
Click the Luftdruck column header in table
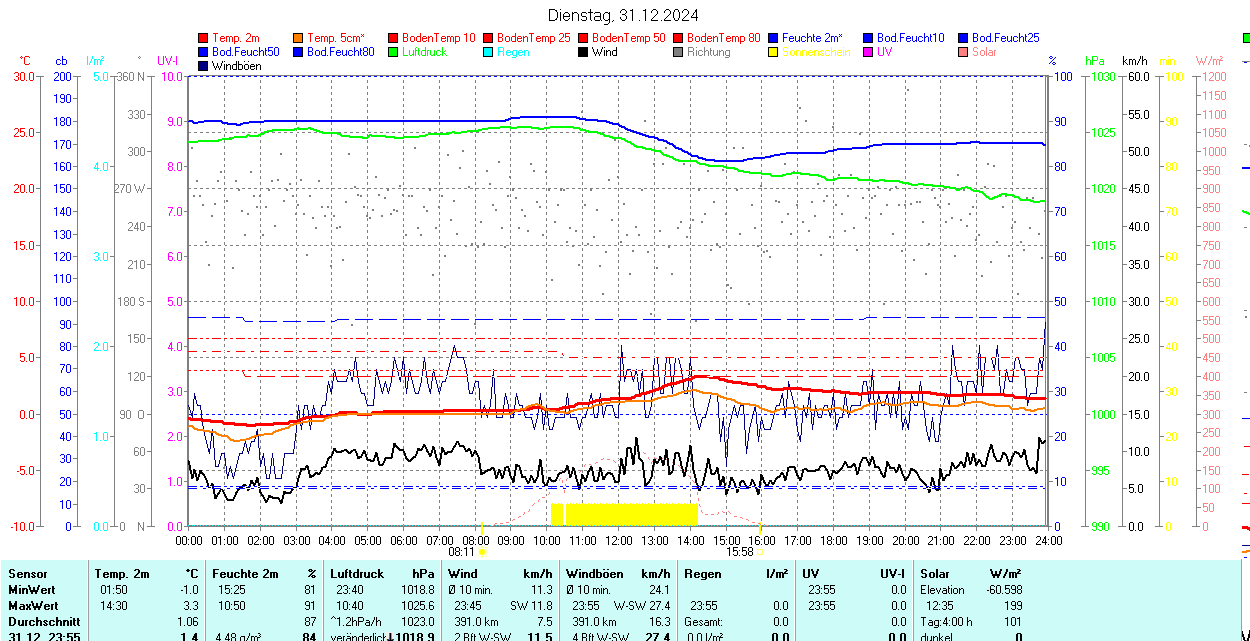[x=357, y=574]
